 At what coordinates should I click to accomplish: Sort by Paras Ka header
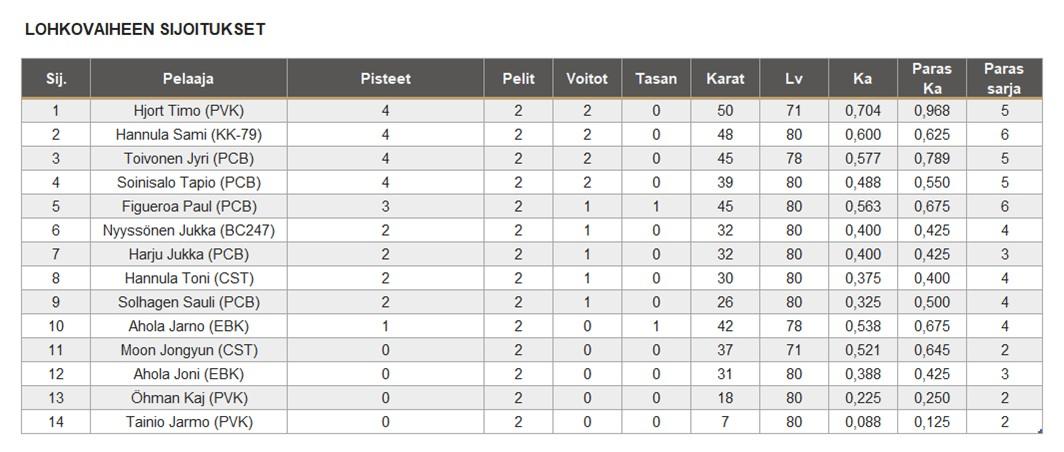point(931,79)
